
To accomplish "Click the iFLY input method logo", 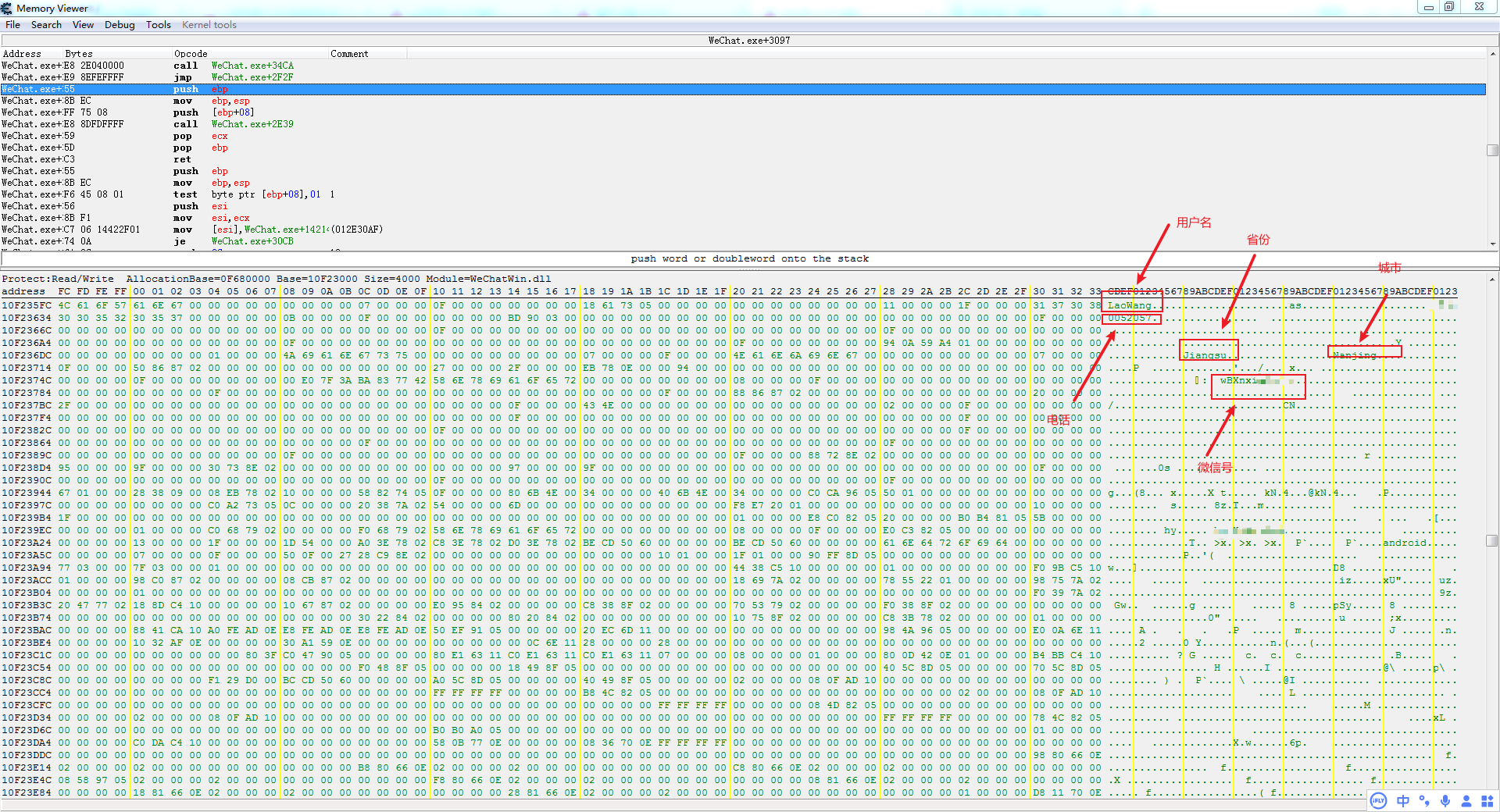I will click(1378, 800).
